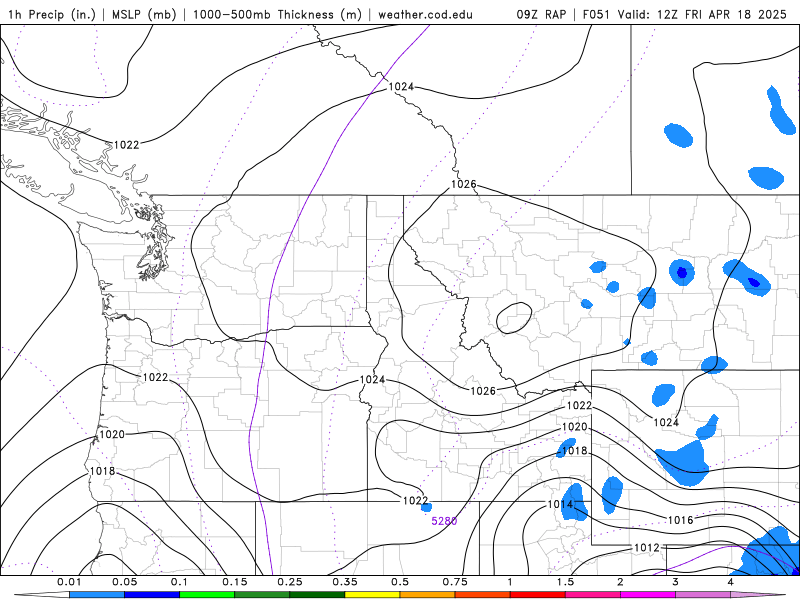Click the 0.25 legend value
The width and height of the screenshot is (800, 600).
(290, 582)
